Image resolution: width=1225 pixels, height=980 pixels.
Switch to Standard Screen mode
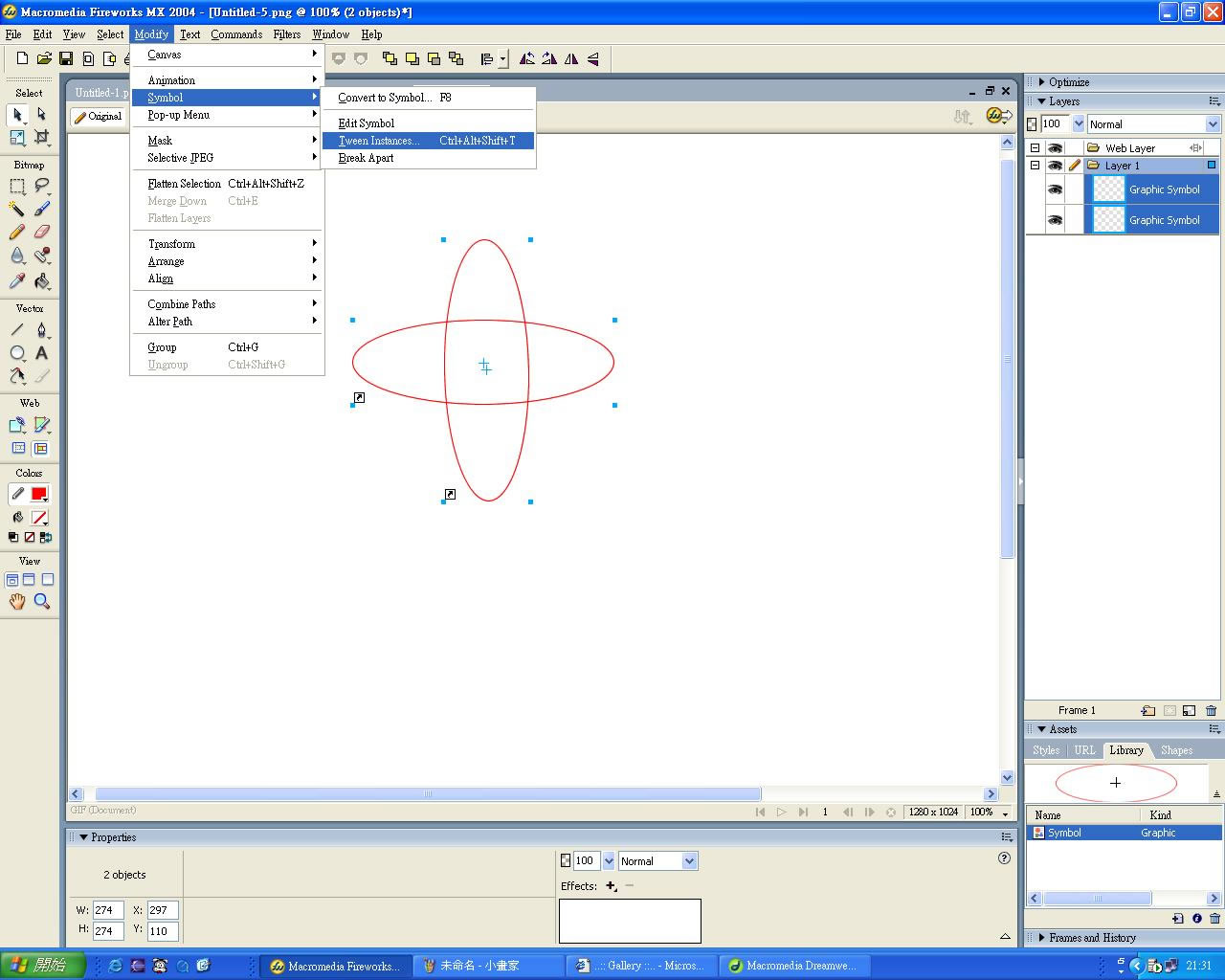coord(12,580)
